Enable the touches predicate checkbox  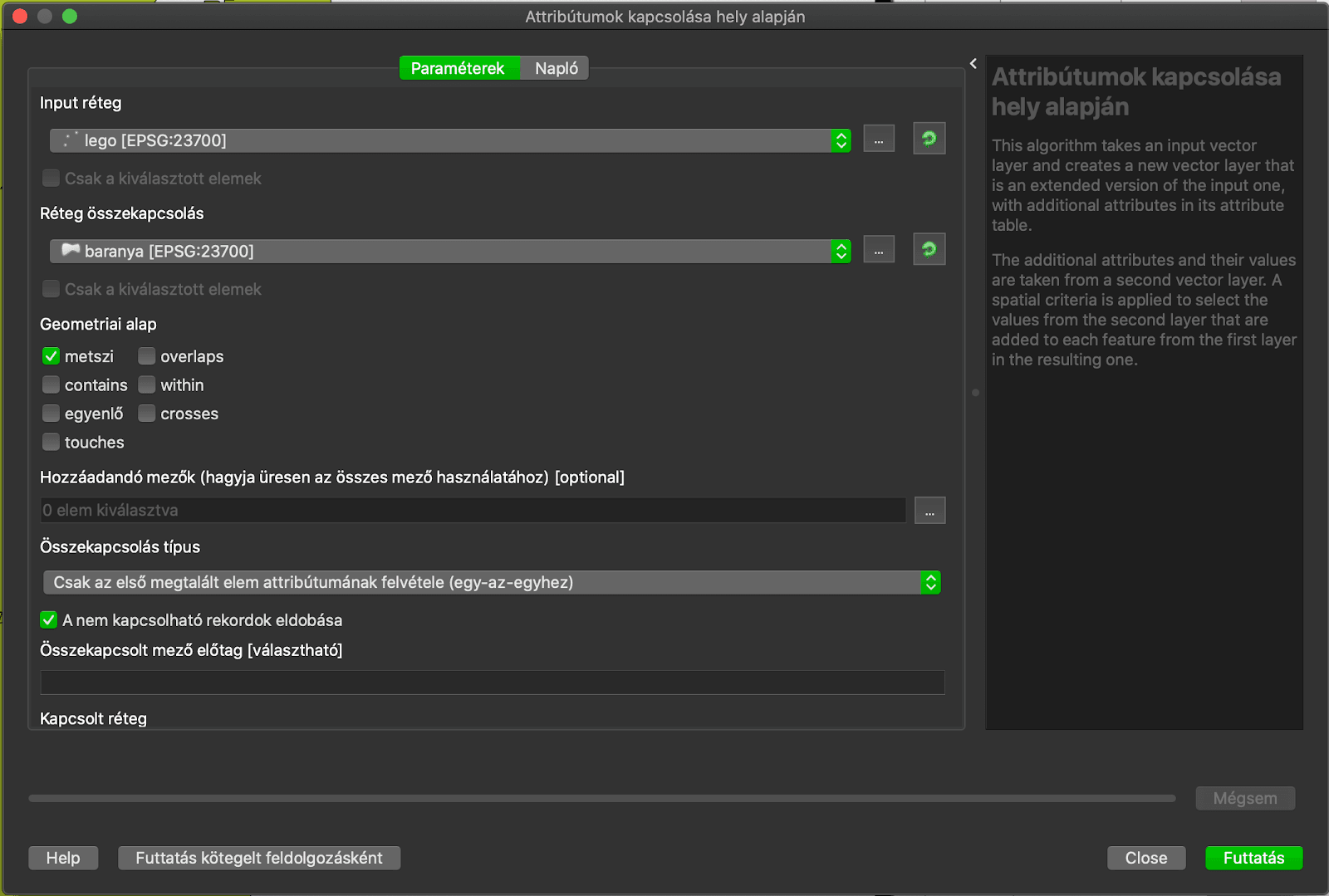[x=51, y=443]
